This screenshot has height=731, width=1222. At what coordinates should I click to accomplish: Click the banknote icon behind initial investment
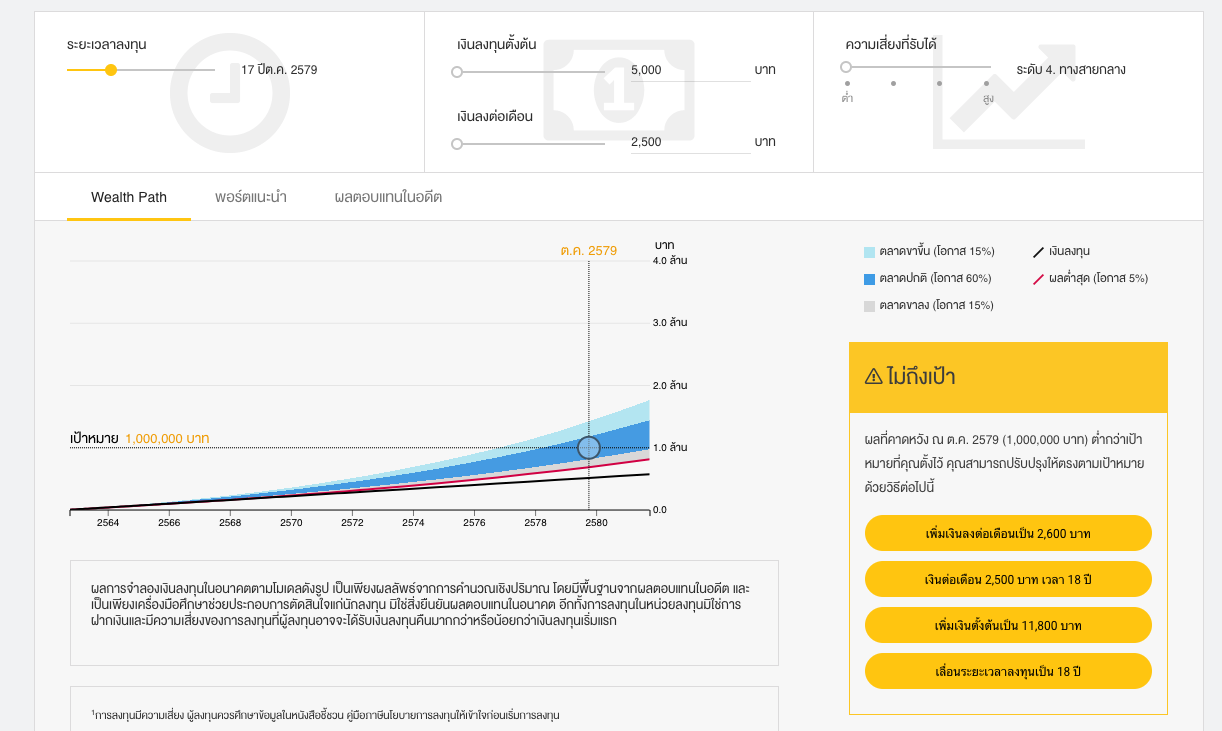tap(618, 90)
